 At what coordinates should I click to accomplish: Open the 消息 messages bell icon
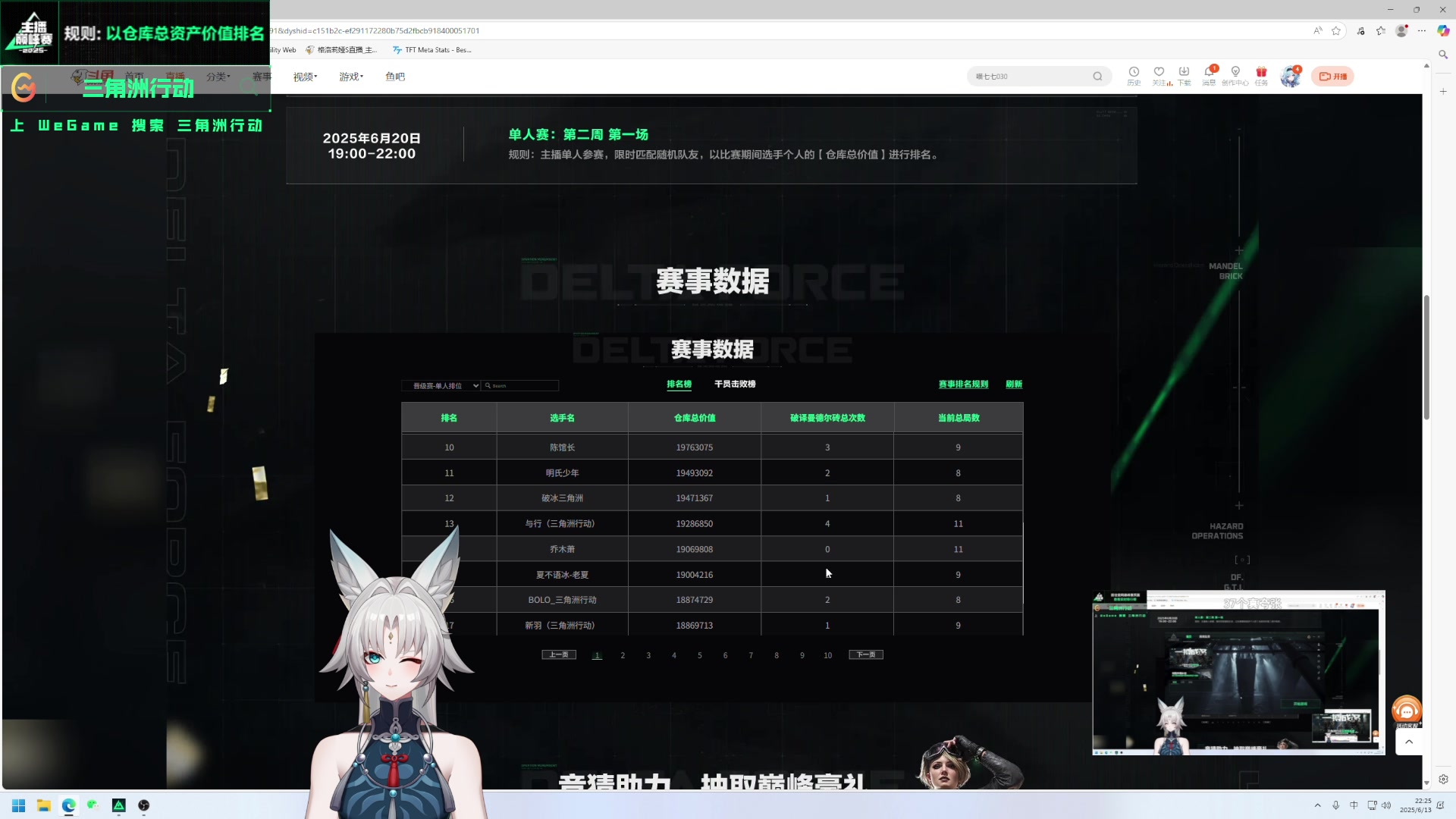click(x=1209, y=76)
